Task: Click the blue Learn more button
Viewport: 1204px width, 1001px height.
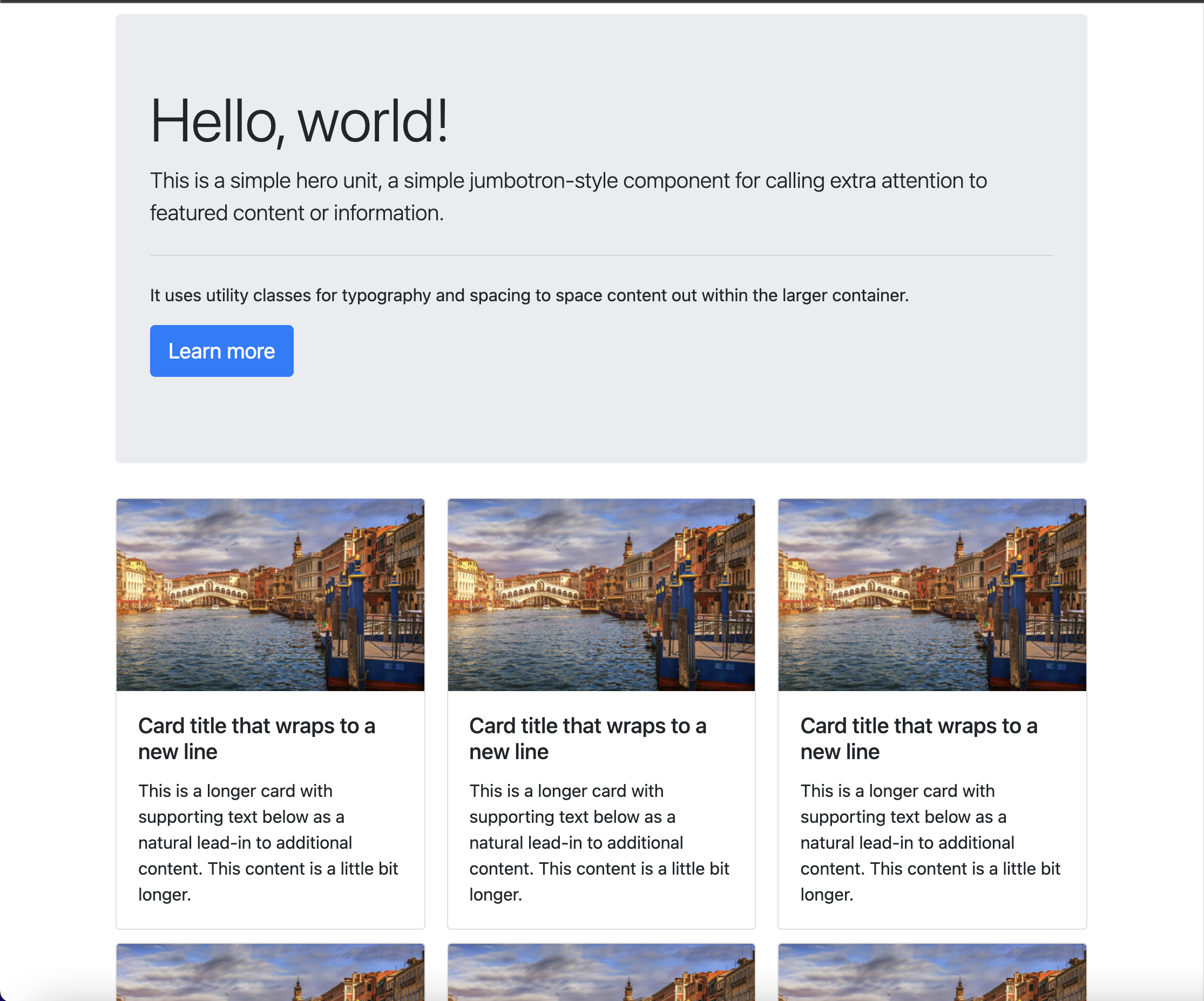Action: (221, 351)
